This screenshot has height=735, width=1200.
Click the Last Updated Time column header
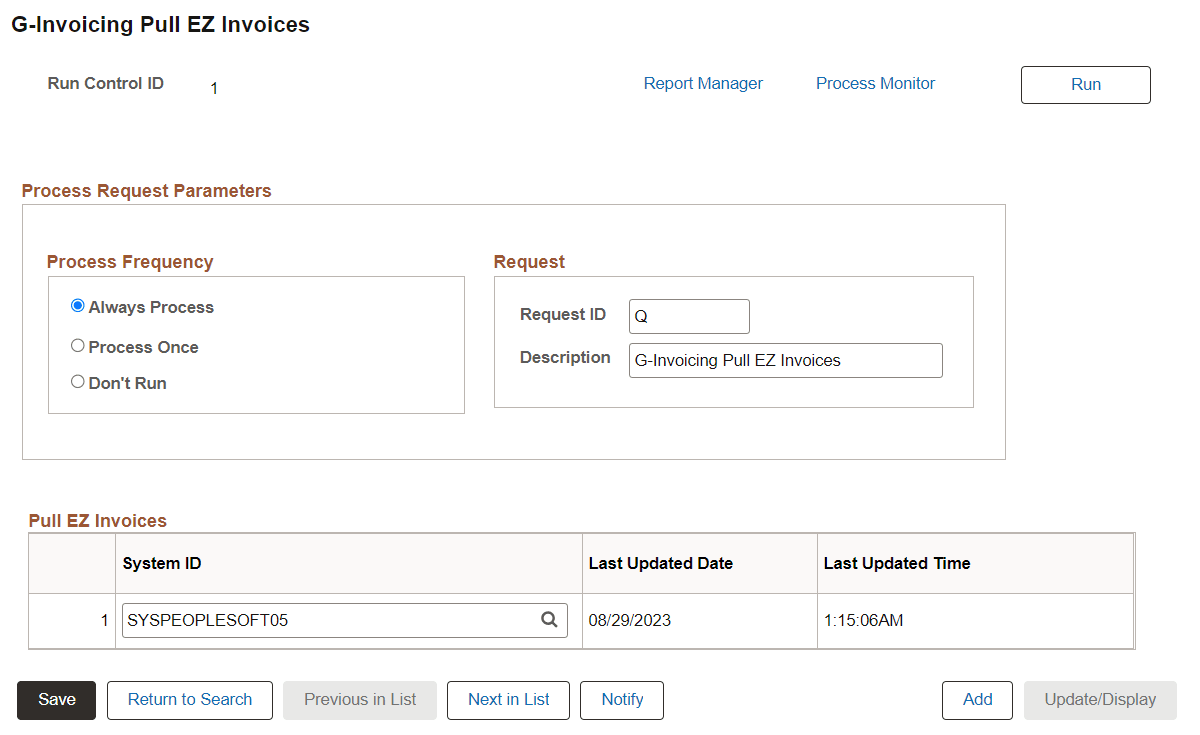tap(896, 563)
